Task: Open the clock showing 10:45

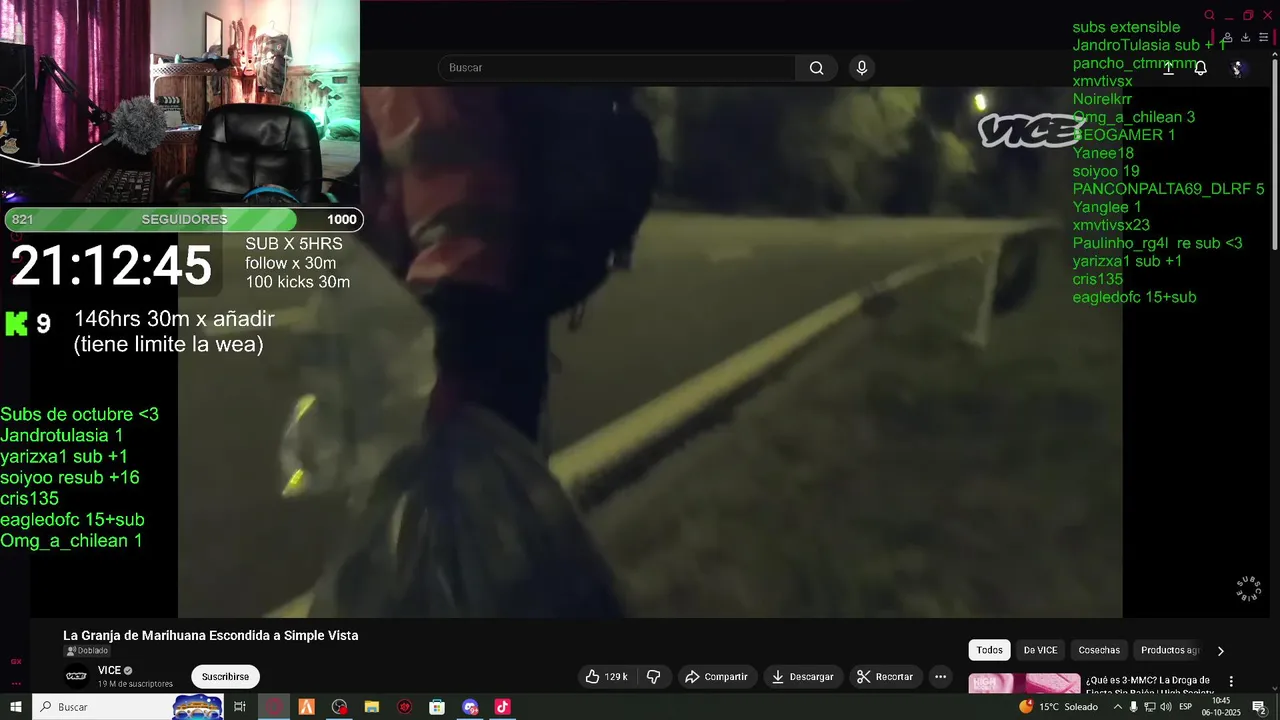Action: point(1221,707)
